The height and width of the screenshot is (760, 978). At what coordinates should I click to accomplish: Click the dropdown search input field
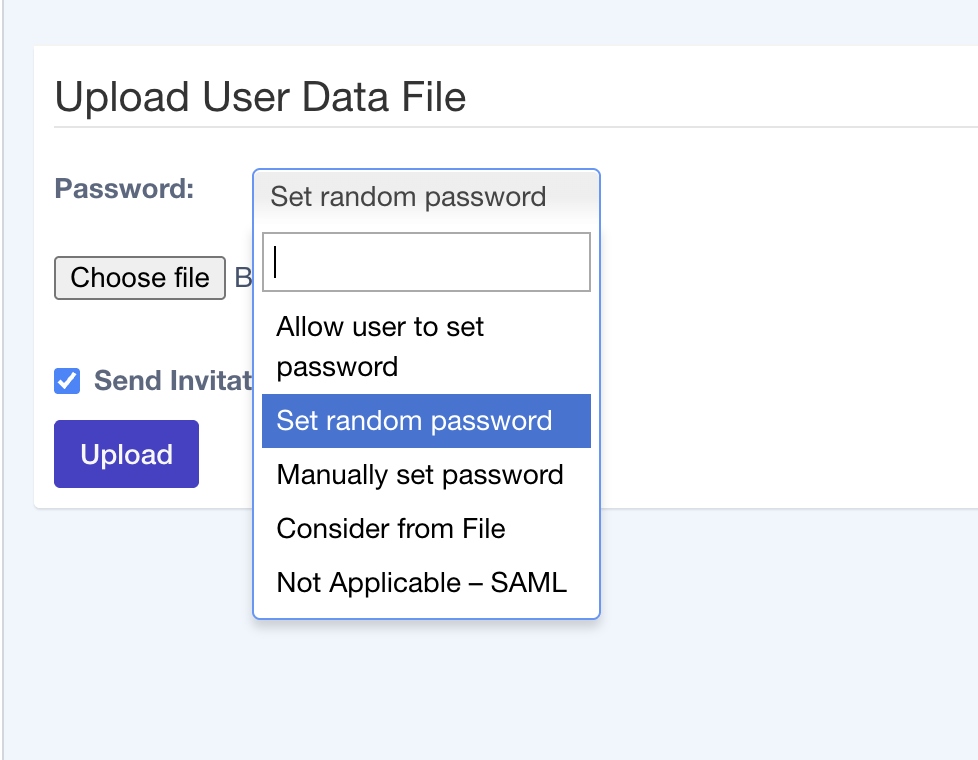[x=426, y=262]
